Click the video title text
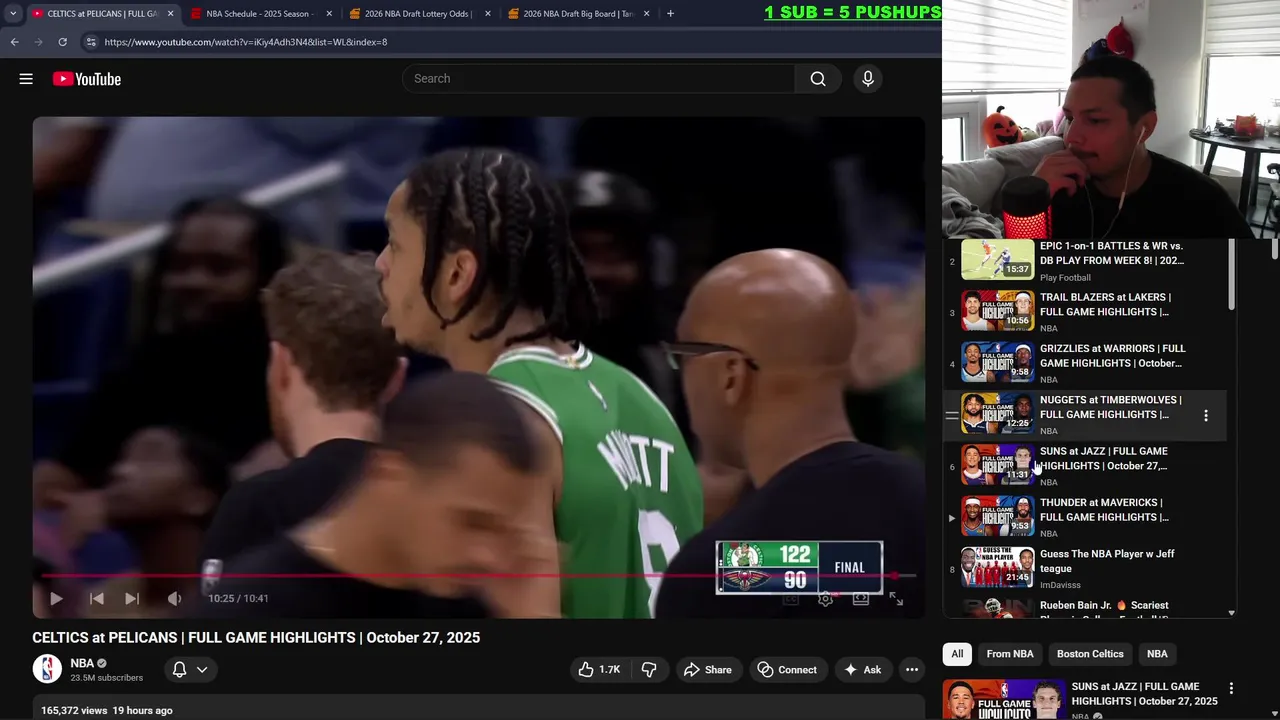Screen dimensions: 1280x720 click(x=256, y=637)
